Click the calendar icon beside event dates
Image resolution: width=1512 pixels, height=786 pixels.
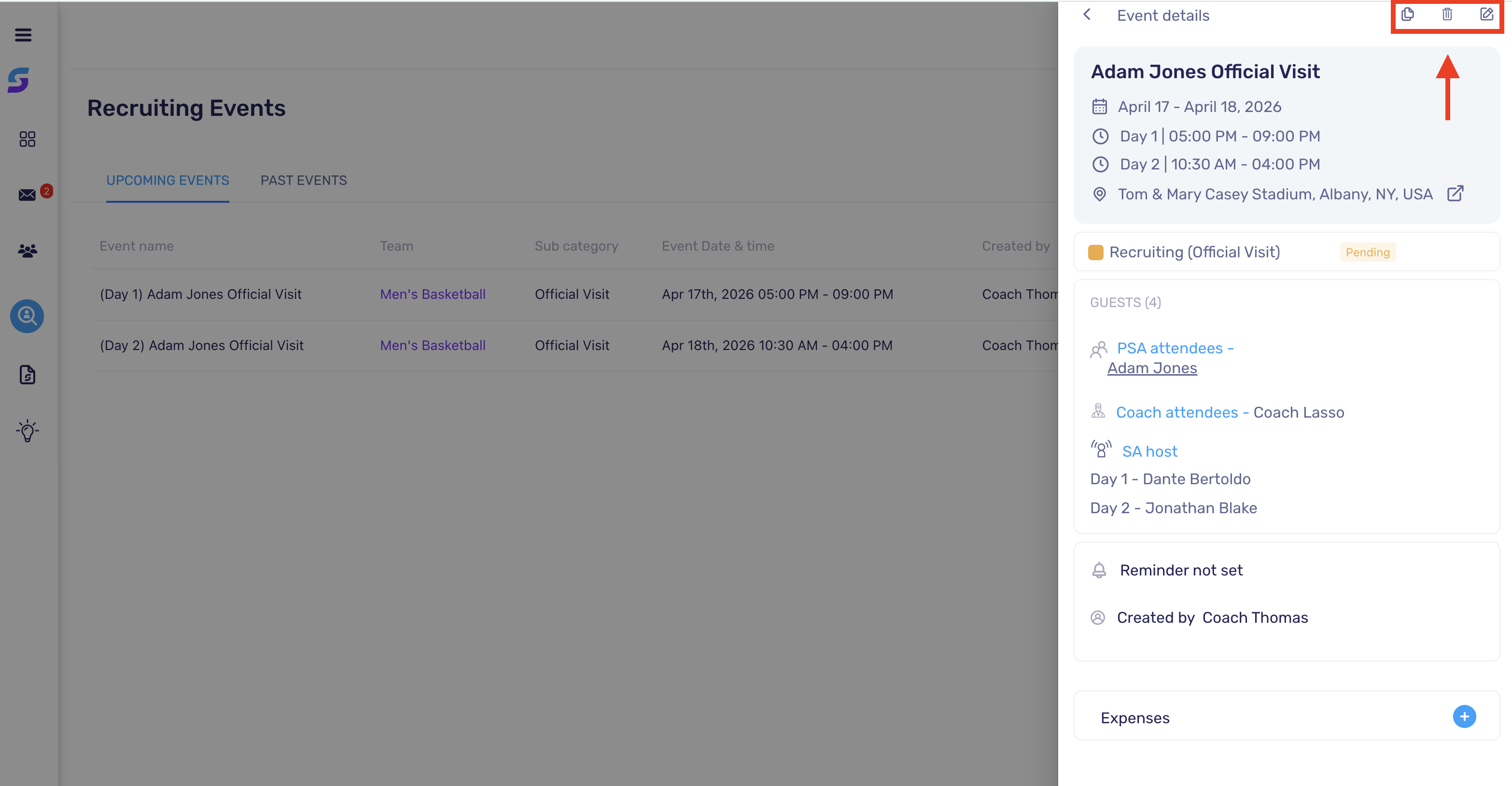click(x=1099, y=107)
